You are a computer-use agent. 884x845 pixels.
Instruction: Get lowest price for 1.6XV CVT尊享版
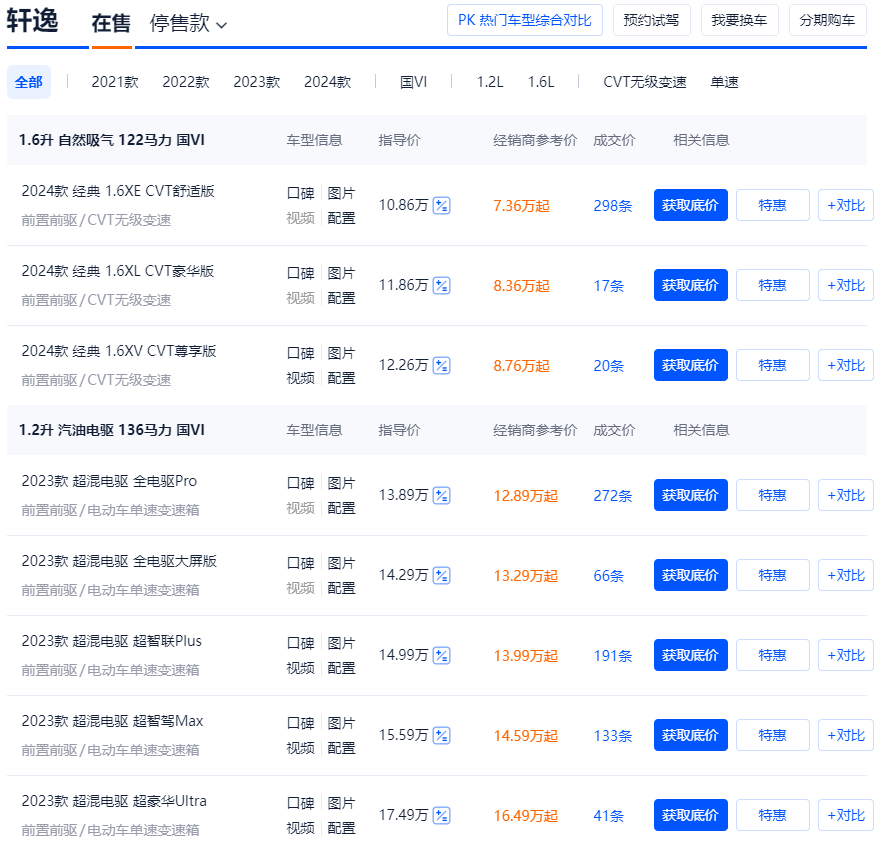tap(691, 365)
